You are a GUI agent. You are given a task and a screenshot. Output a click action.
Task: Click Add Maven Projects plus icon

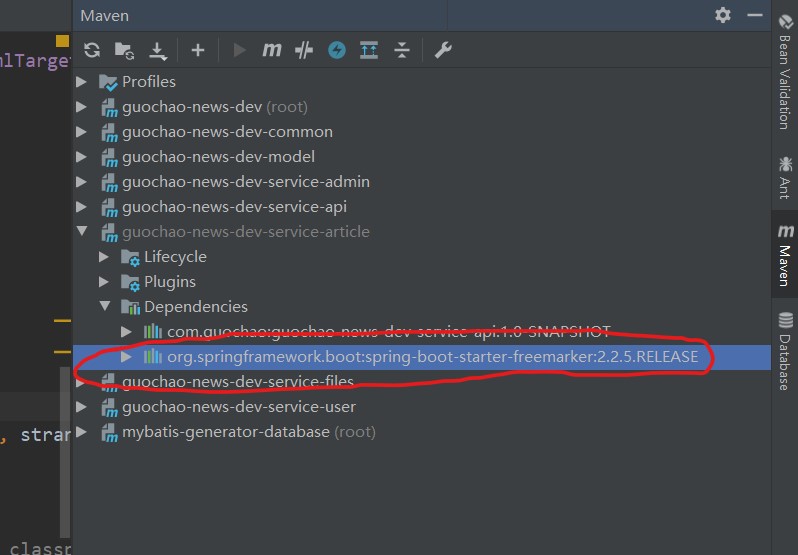point(197,50)
